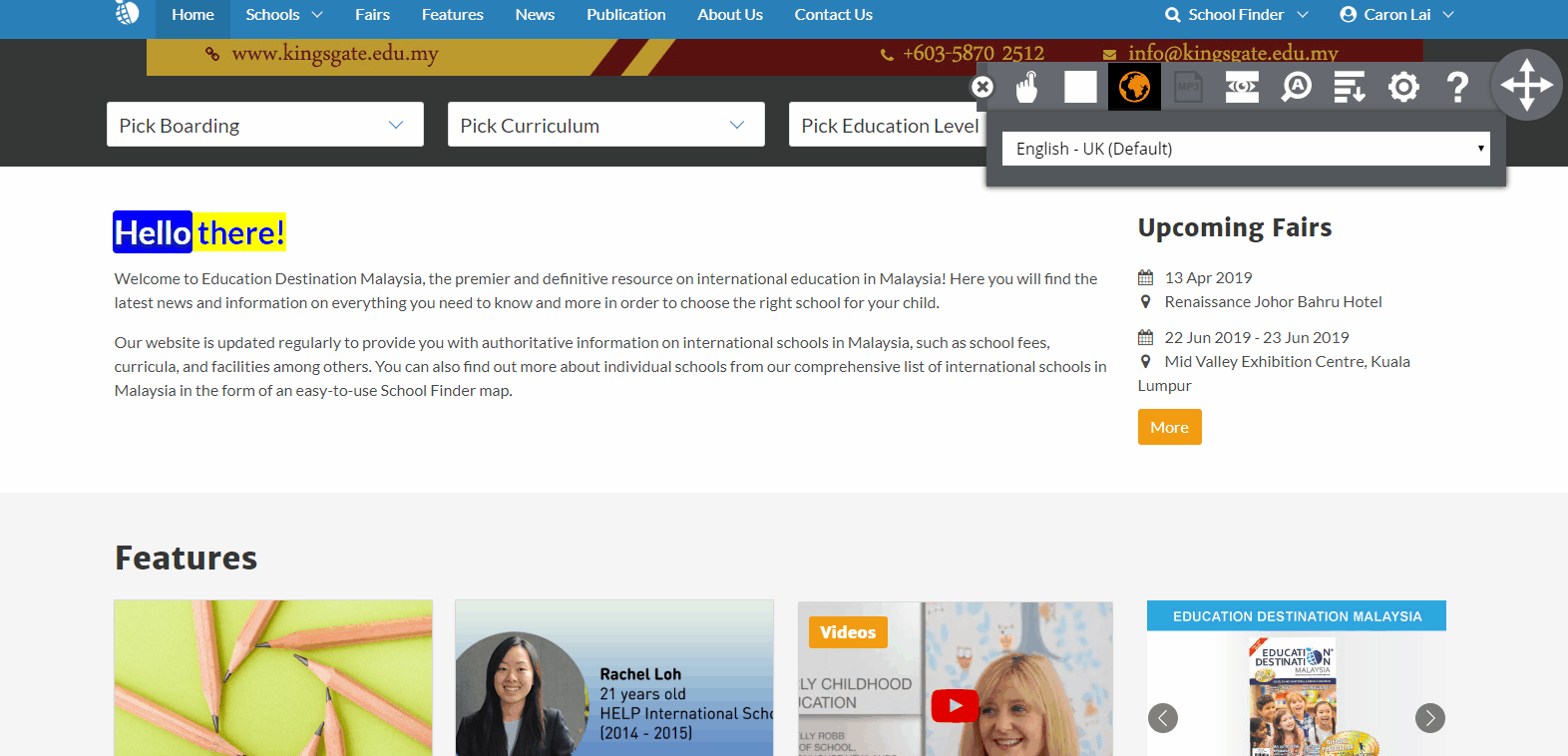Screen dimensions: 1568x756
Task: Play the YouTube video in Features
Action: point(955,705)
